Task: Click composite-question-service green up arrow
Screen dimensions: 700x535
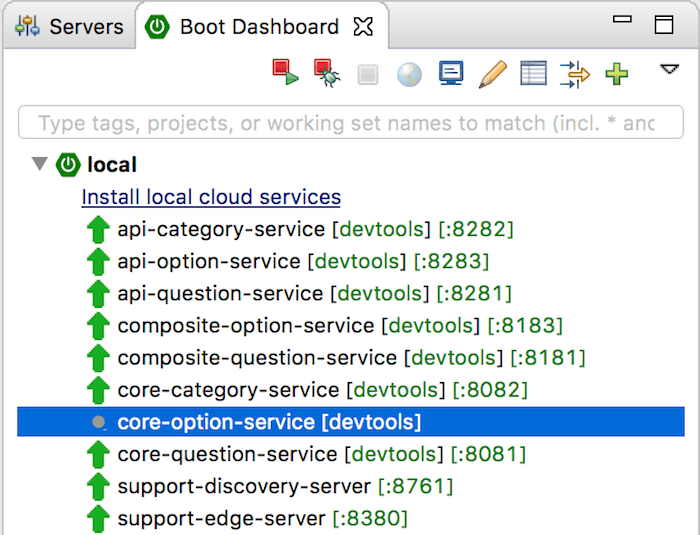Action: pyautogui.click(x=98, y=358)
